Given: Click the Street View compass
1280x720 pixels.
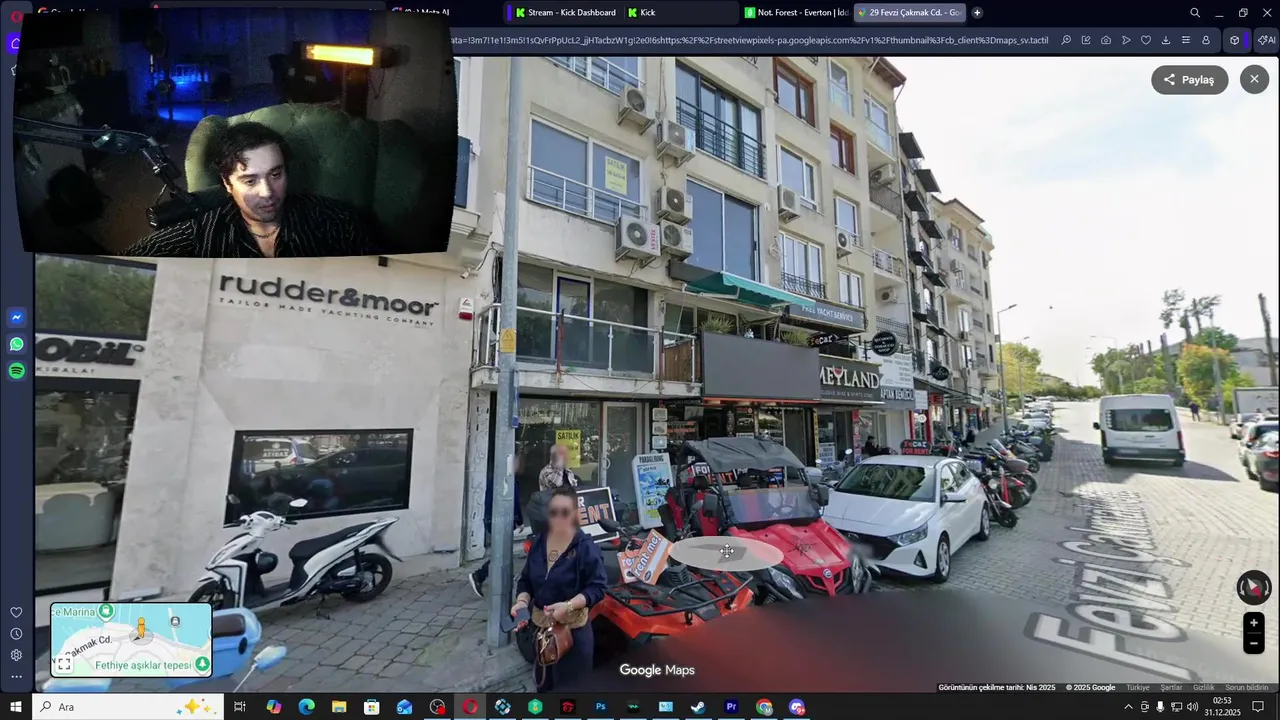Looking at the screenshot, I should [x=1254, y=588].
